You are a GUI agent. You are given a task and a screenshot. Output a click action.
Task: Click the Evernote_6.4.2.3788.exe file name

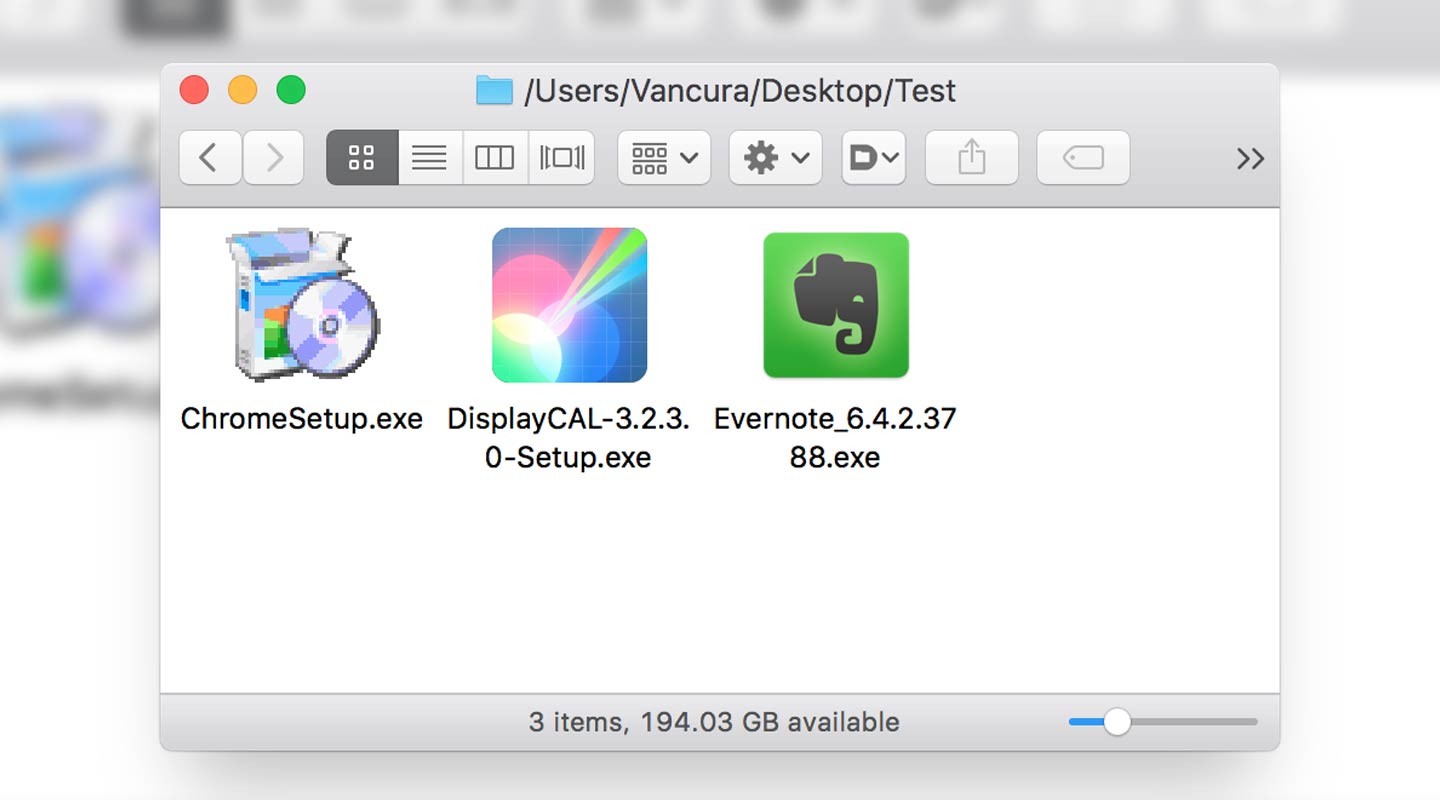(835, 438)
